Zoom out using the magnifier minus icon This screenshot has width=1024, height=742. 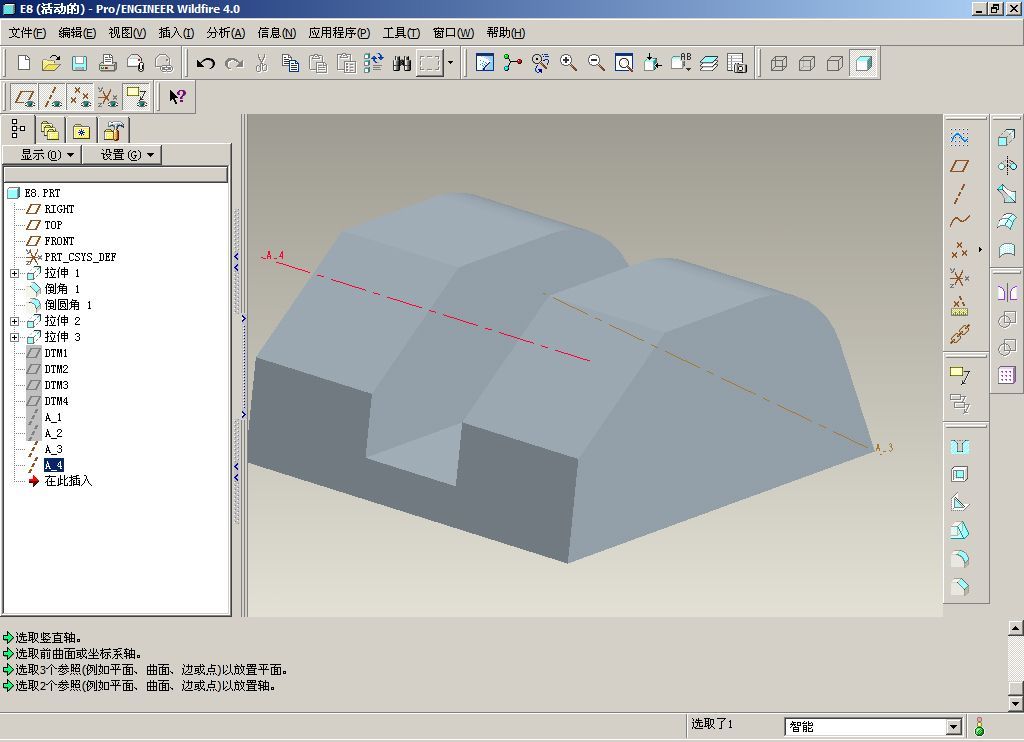[596, 63]
